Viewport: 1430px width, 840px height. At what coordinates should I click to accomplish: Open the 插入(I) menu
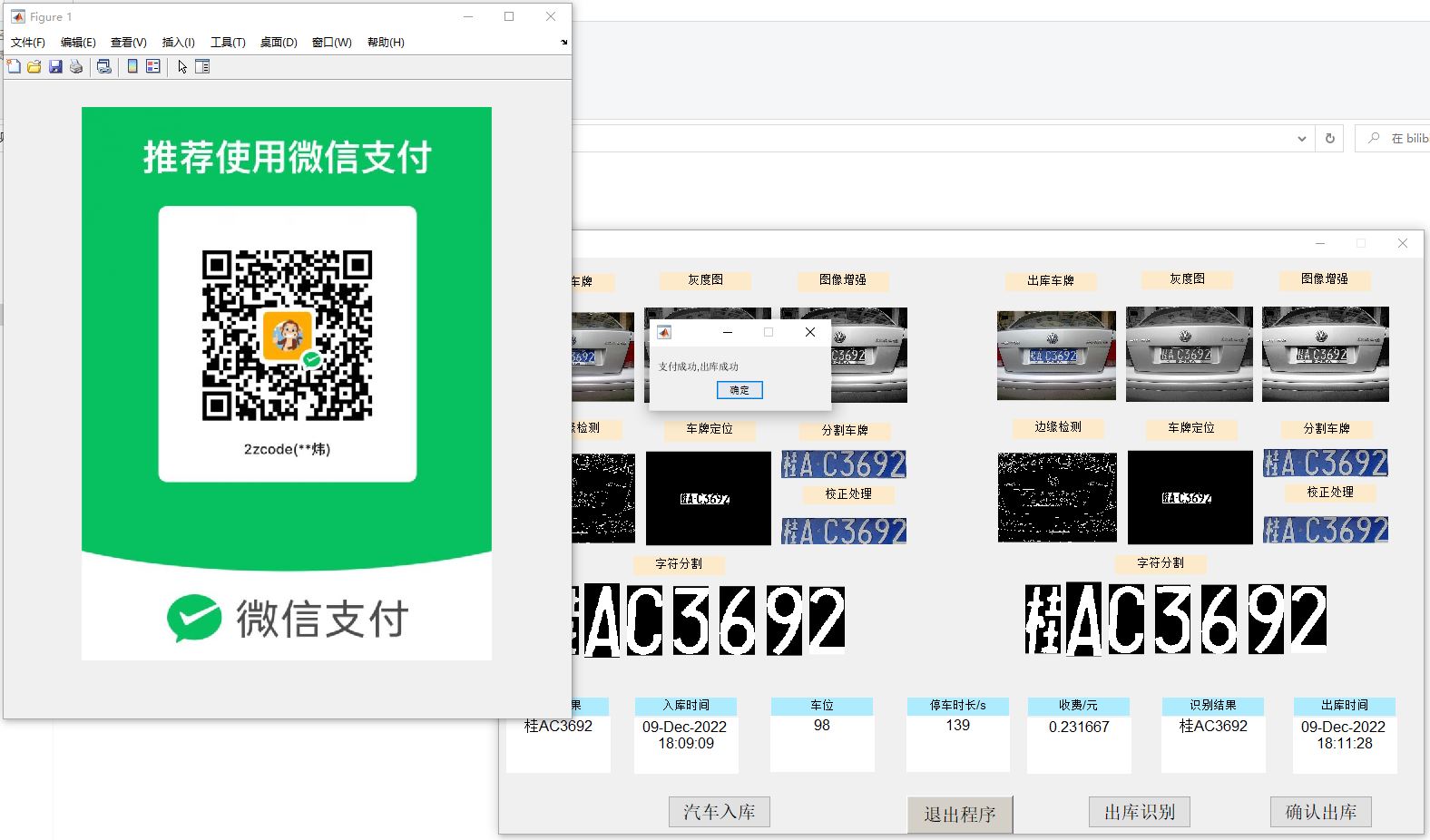pyautogui.click(x=178, y=43)
